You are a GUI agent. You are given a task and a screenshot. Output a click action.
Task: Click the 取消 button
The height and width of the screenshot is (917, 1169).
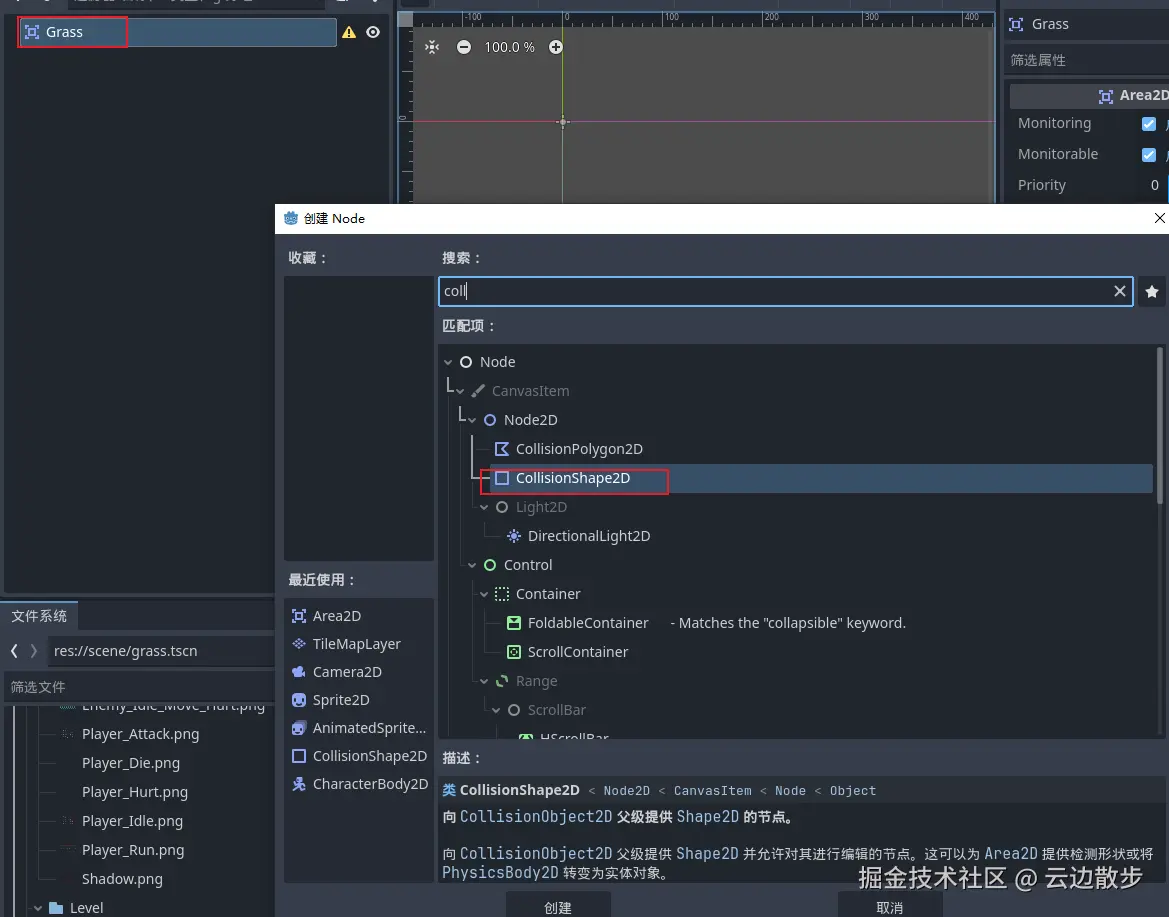[889, 907]
